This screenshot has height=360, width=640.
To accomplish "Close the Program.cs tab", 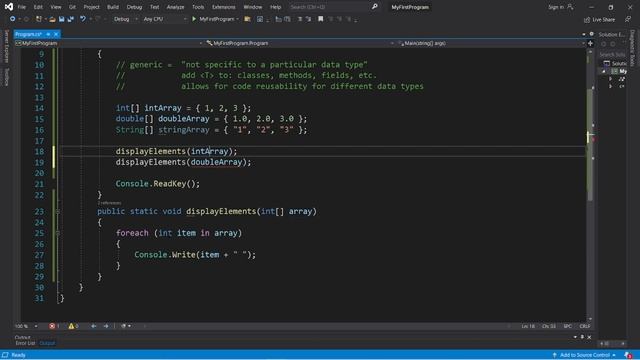I will pos(56,34).
